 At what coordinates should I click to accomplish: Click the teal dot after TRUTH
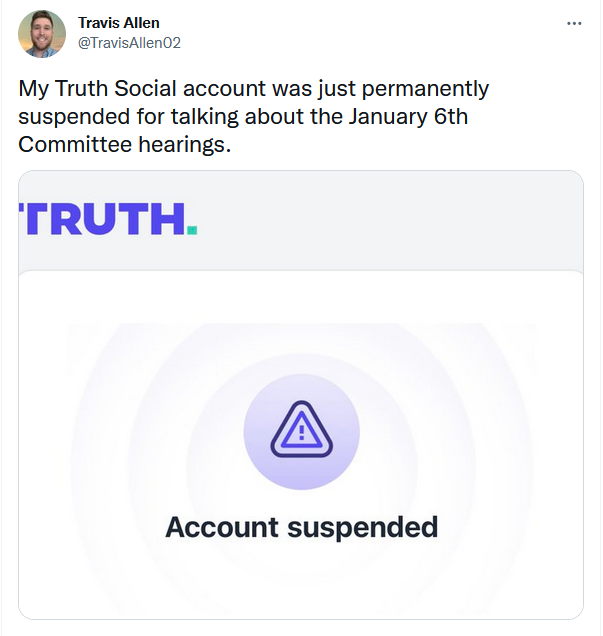point(192,229)
